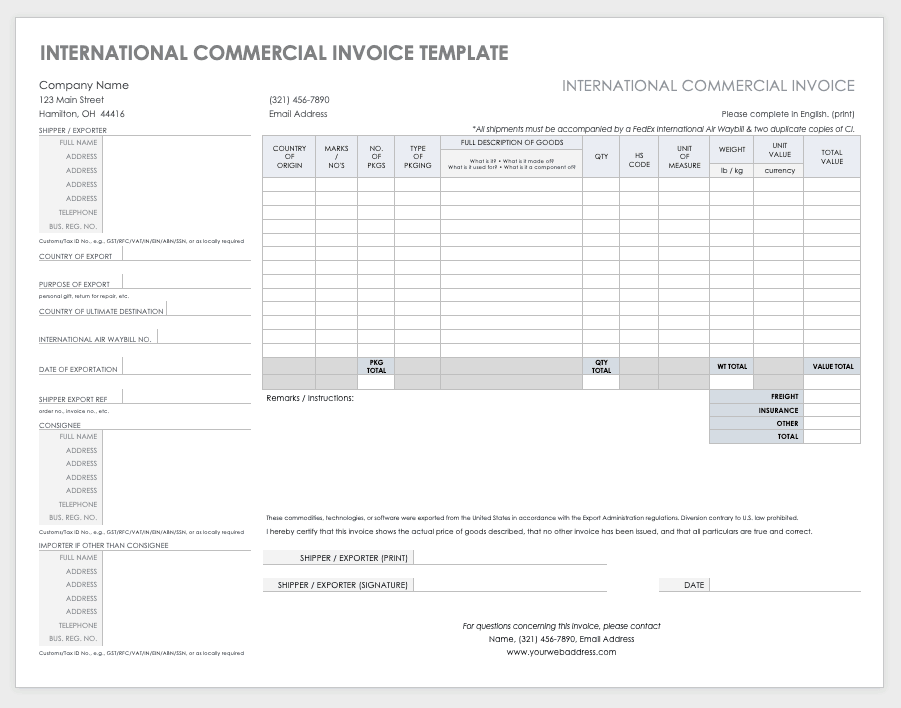Click the COUNTRY OF ULTIMATE DESTINATION field
901x708 pixels.
point(209,309)
